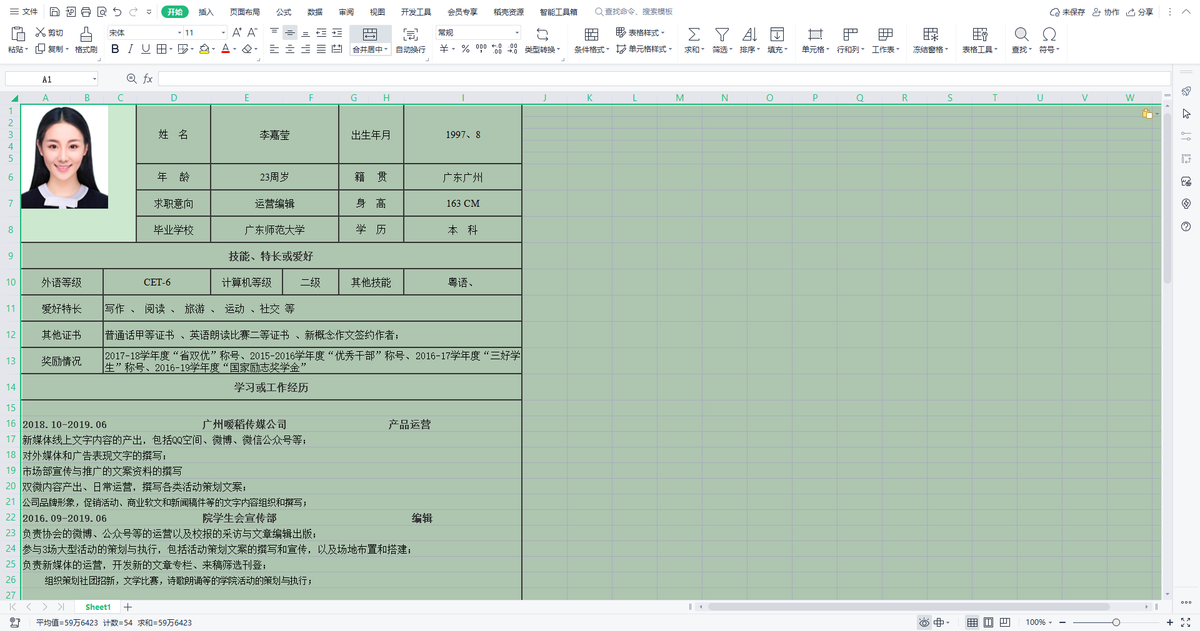
Task: Click the Collaborate (协作) button
Action: click(1106, 12)
